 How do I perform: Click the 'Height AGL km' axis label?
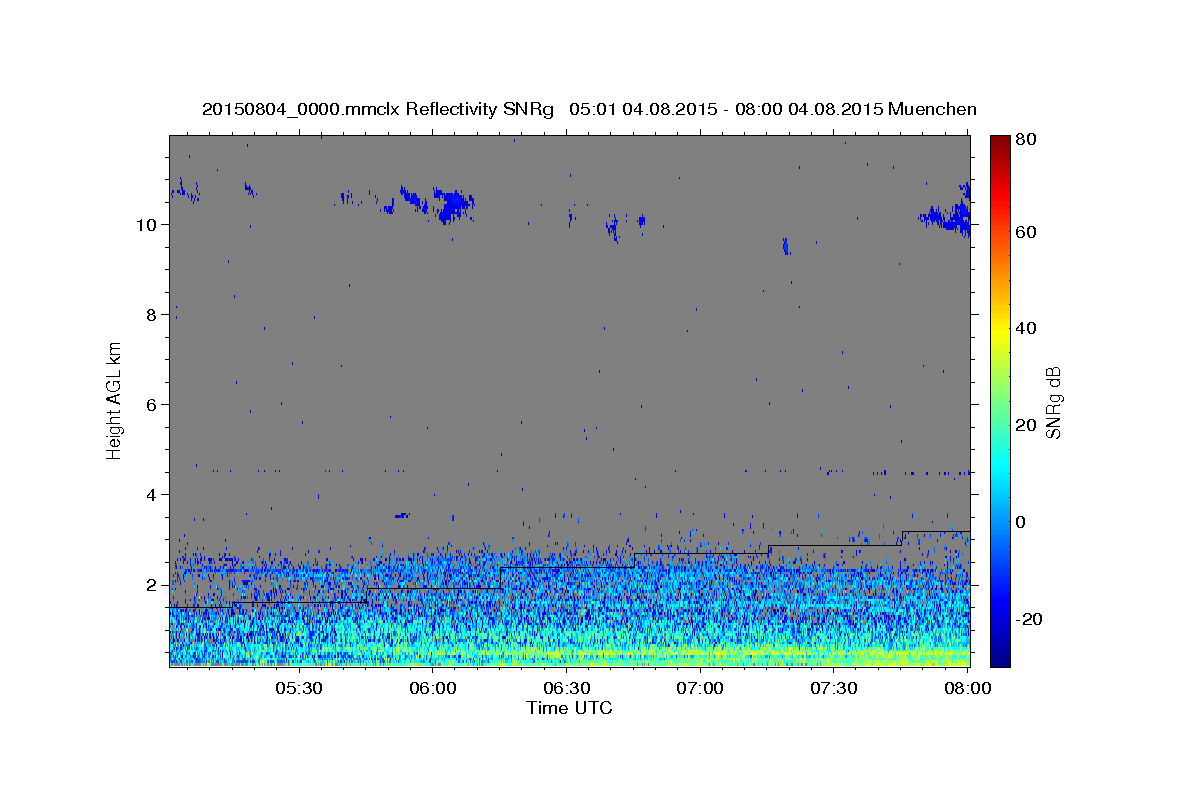pos(115,401)
